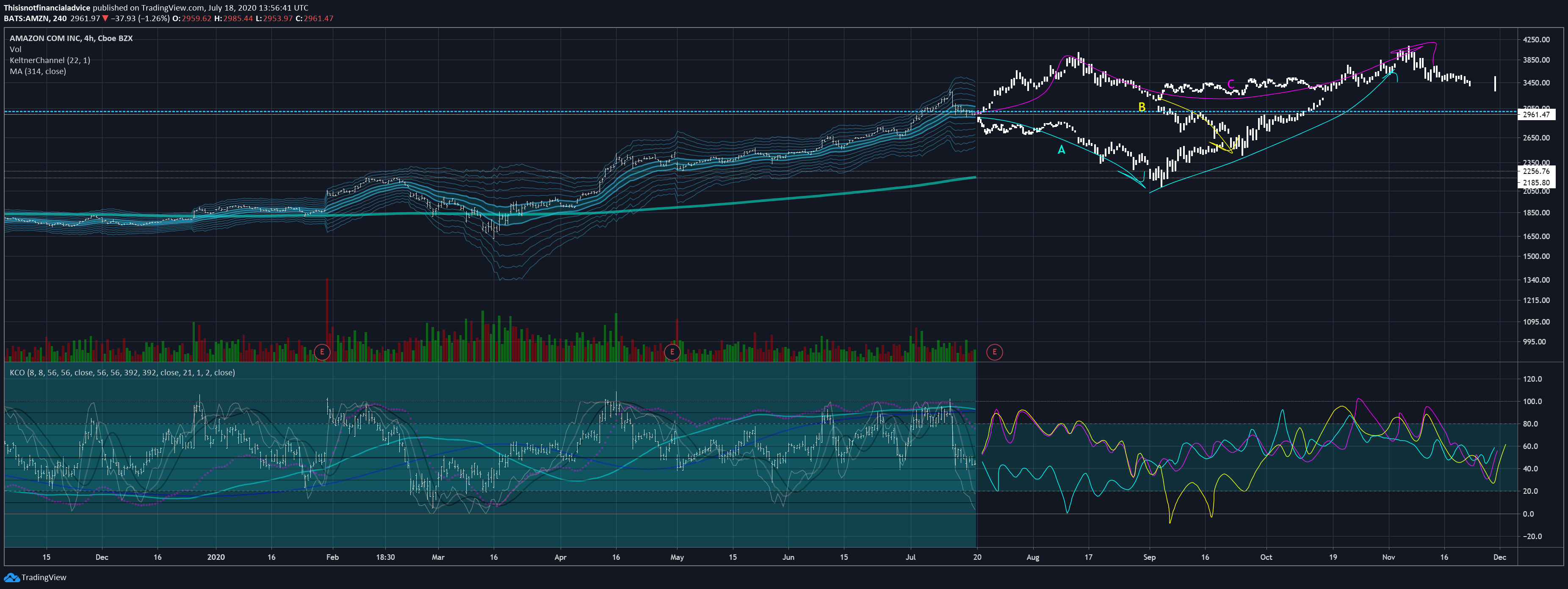This screenshot has height=589, width=1568.
Task: Click the Vol indicator label
Action: tap(15, 49)
